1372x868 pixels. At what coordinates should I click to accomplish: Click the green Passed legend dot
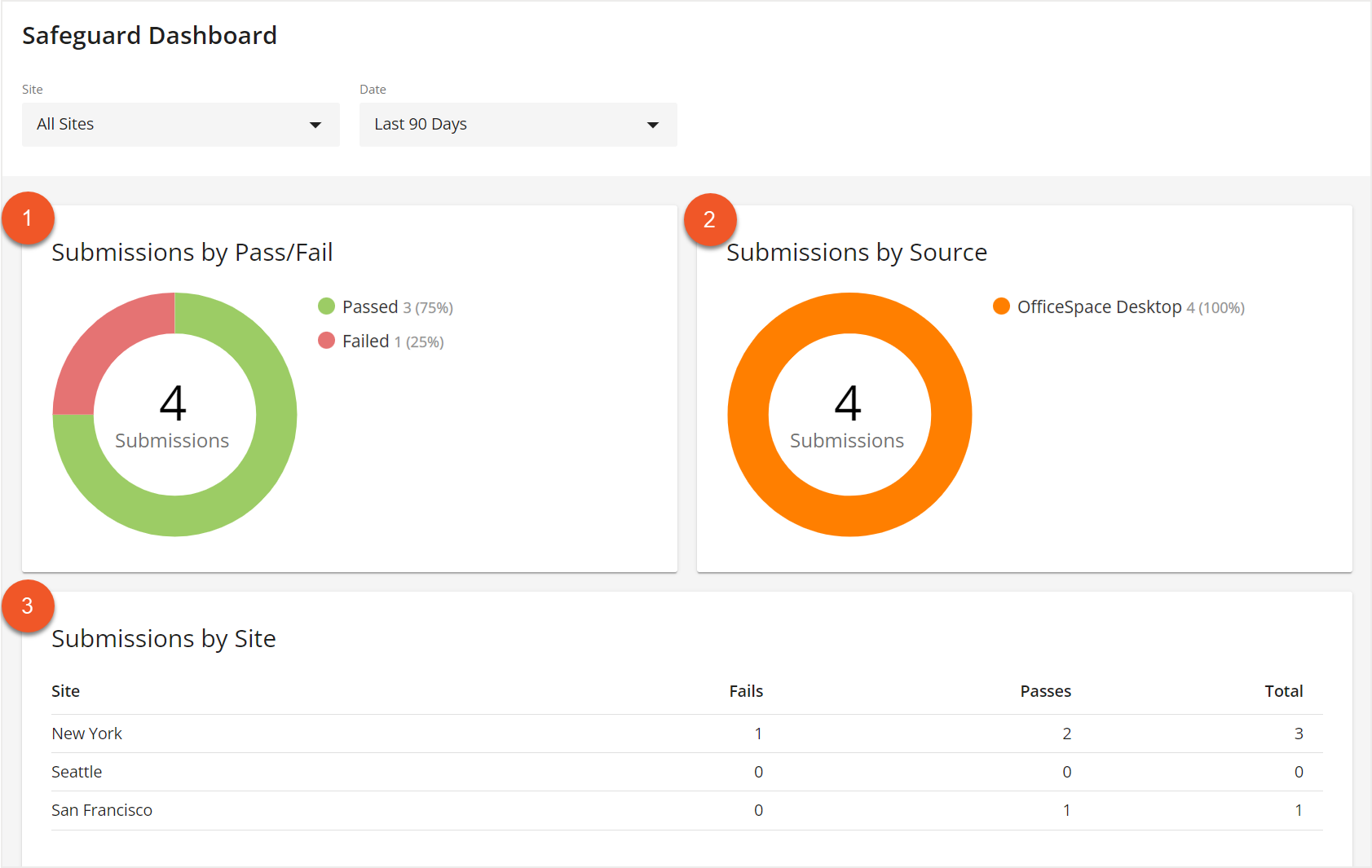326,306
